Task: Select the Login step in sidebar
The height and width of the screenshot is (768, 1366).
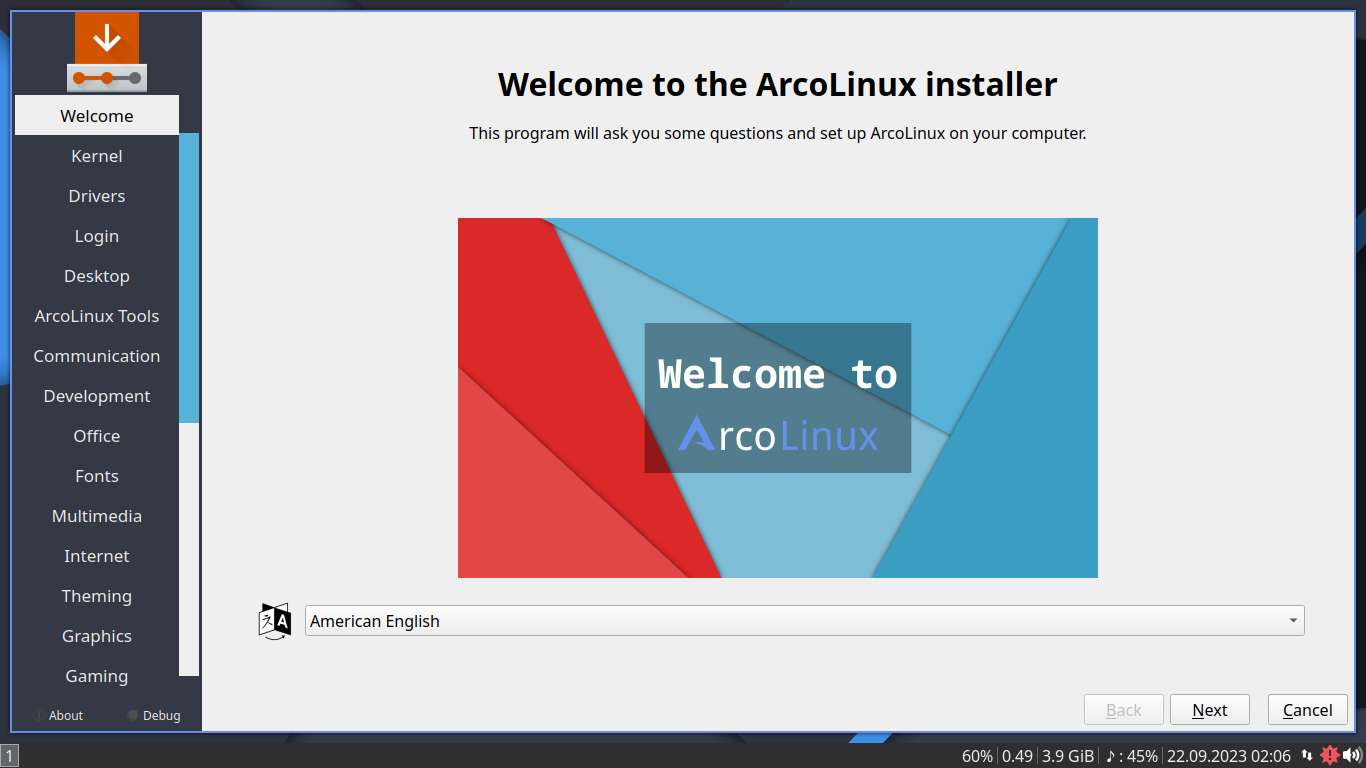Action: pyautogui.click(x=97, y=236)
